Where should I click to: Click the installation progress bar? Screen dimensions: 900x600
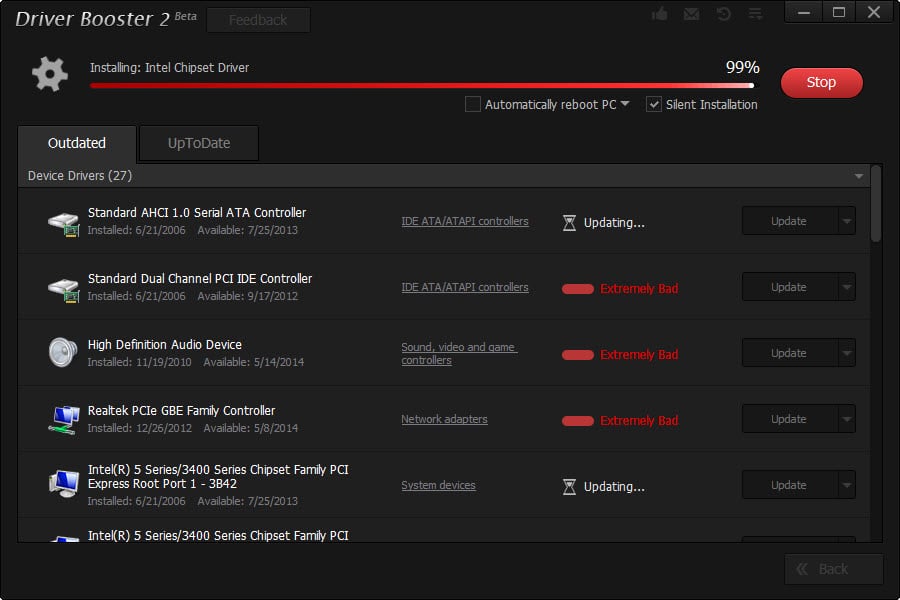(x=420, y=86)
